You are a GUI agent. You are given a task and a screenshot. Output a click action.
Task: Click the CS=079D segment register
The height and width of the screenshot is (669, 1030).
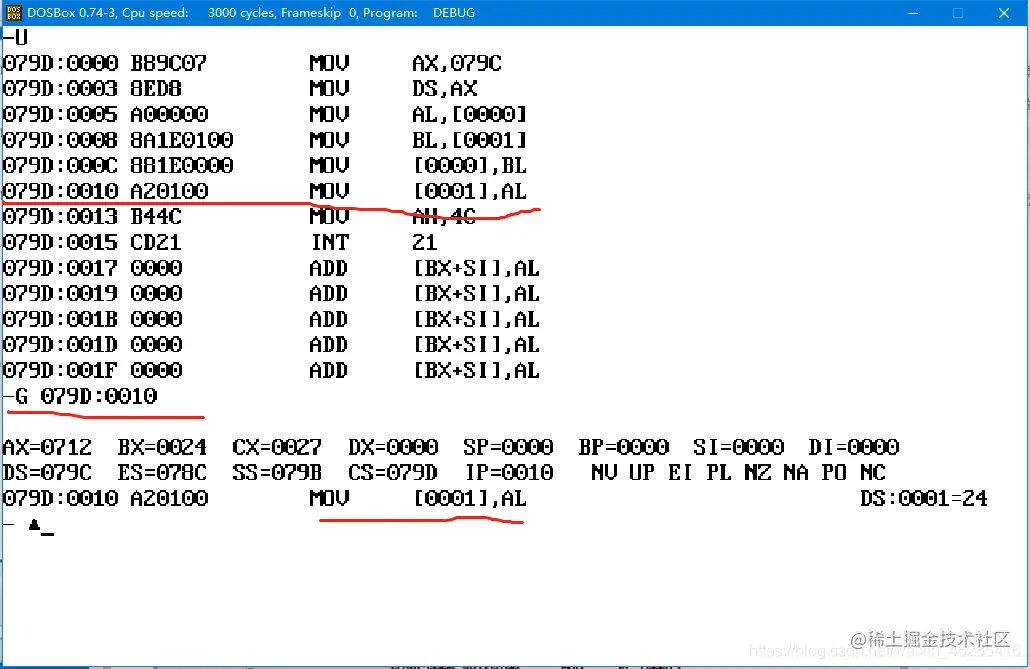click(x=393, y=473)
